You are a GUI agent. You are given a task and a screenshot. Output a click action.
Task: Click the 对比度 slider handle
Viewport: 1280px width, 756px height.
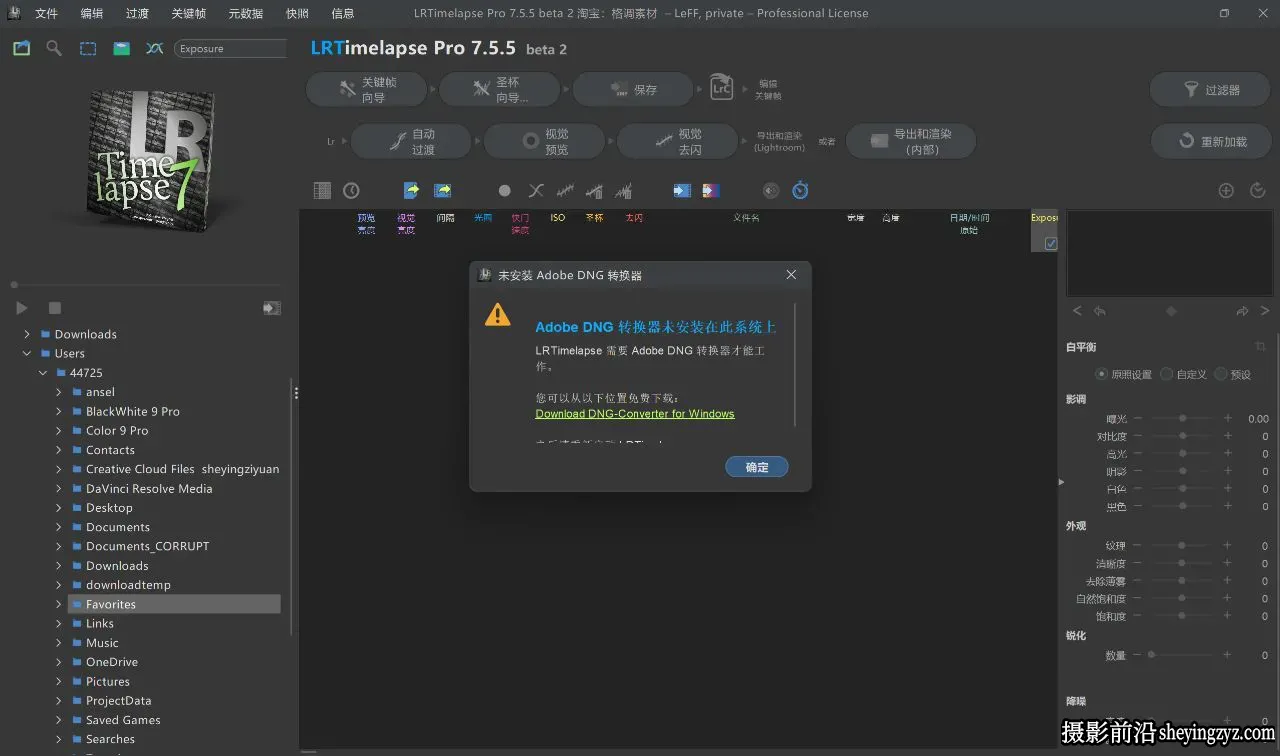1183,436
